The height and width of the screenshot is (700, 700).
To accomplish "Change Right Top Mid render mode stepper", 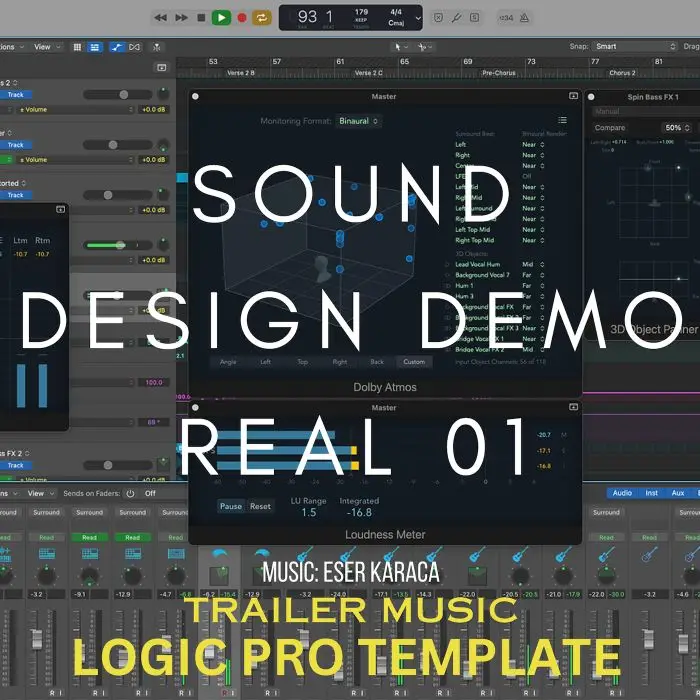I will click(542, 240).
